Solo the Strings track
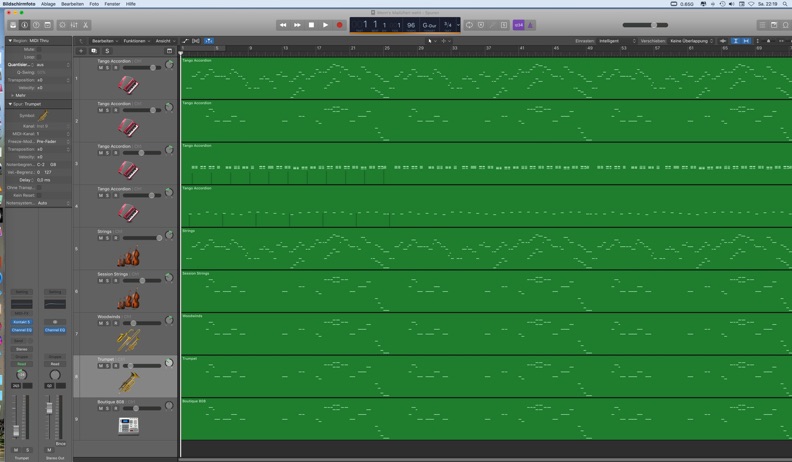 108,238
